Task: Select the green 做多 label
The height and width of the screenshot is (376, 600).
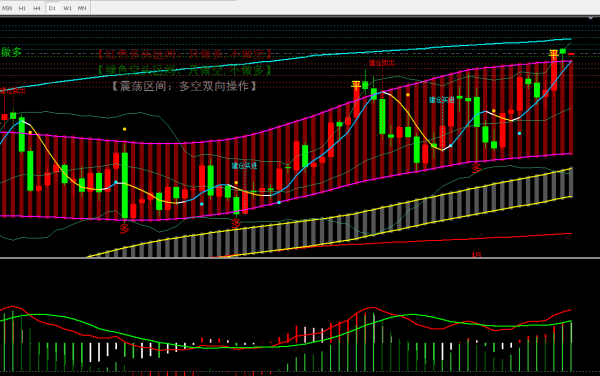Action: [11, 52]
